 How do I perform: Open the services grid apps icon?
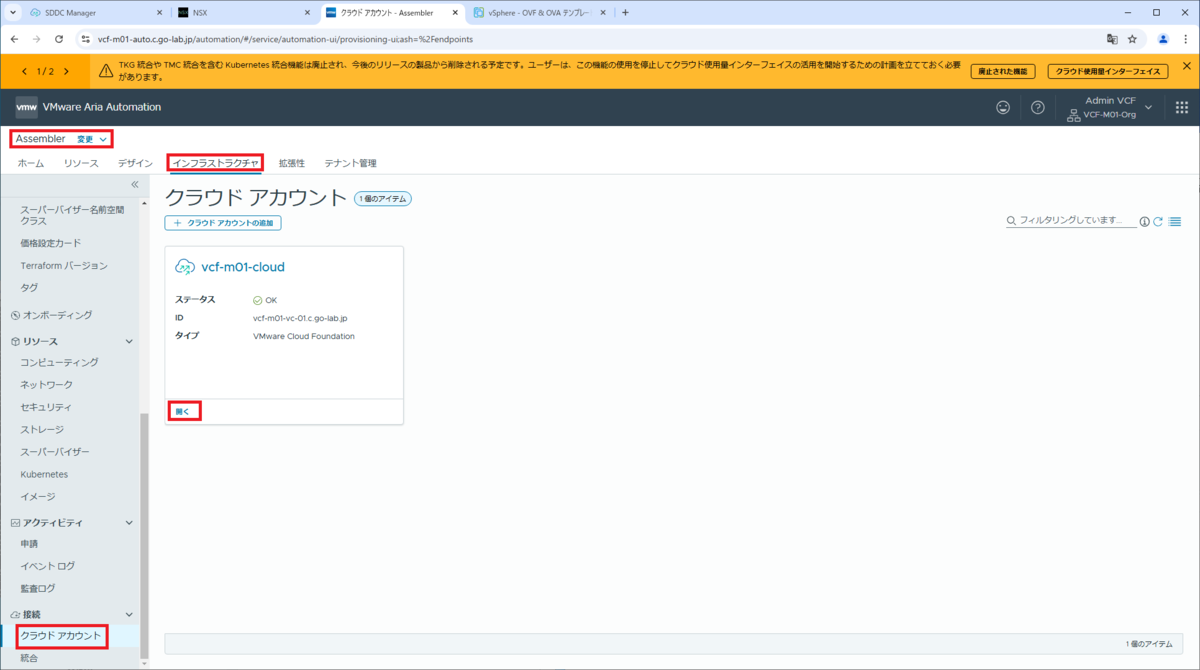point(1181,107)
